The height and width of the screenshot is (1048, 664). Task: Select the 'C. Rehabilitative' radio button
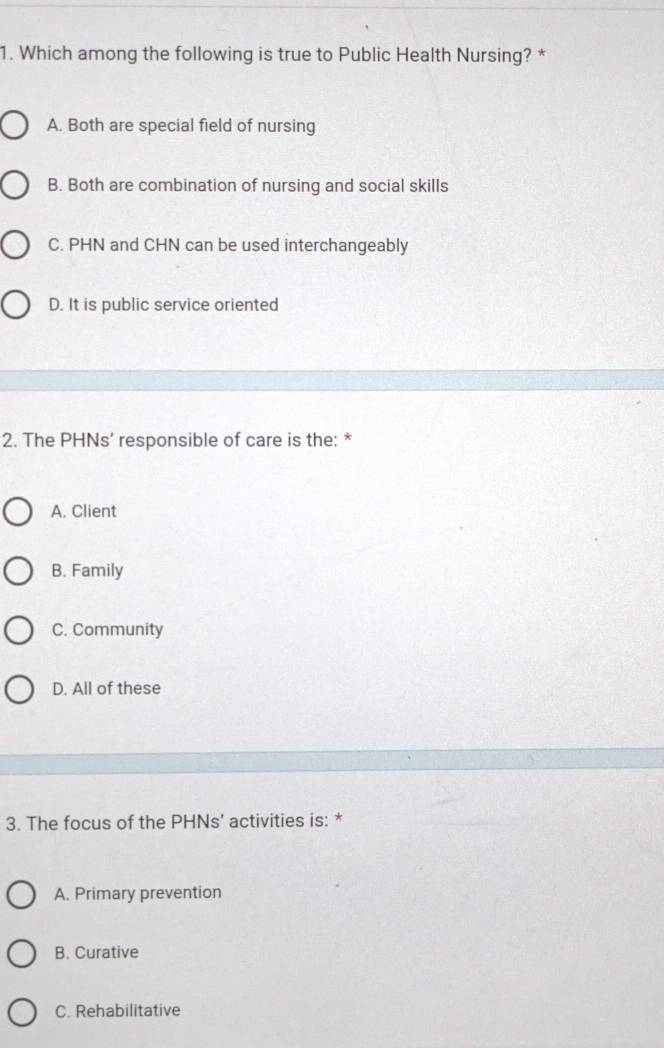22,1012
